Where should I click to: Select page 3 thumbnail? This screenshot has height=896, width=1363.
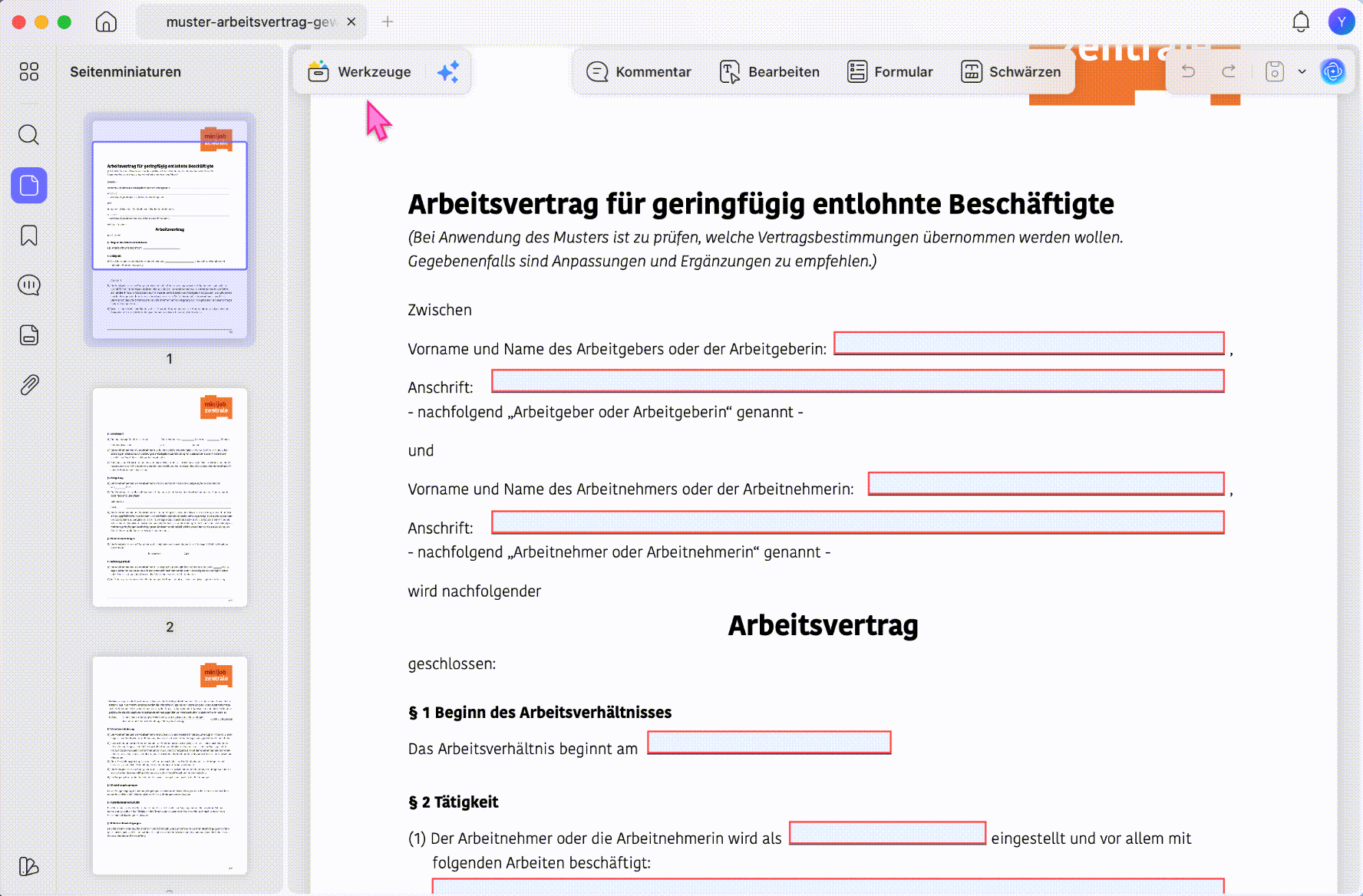pos(170,765)
